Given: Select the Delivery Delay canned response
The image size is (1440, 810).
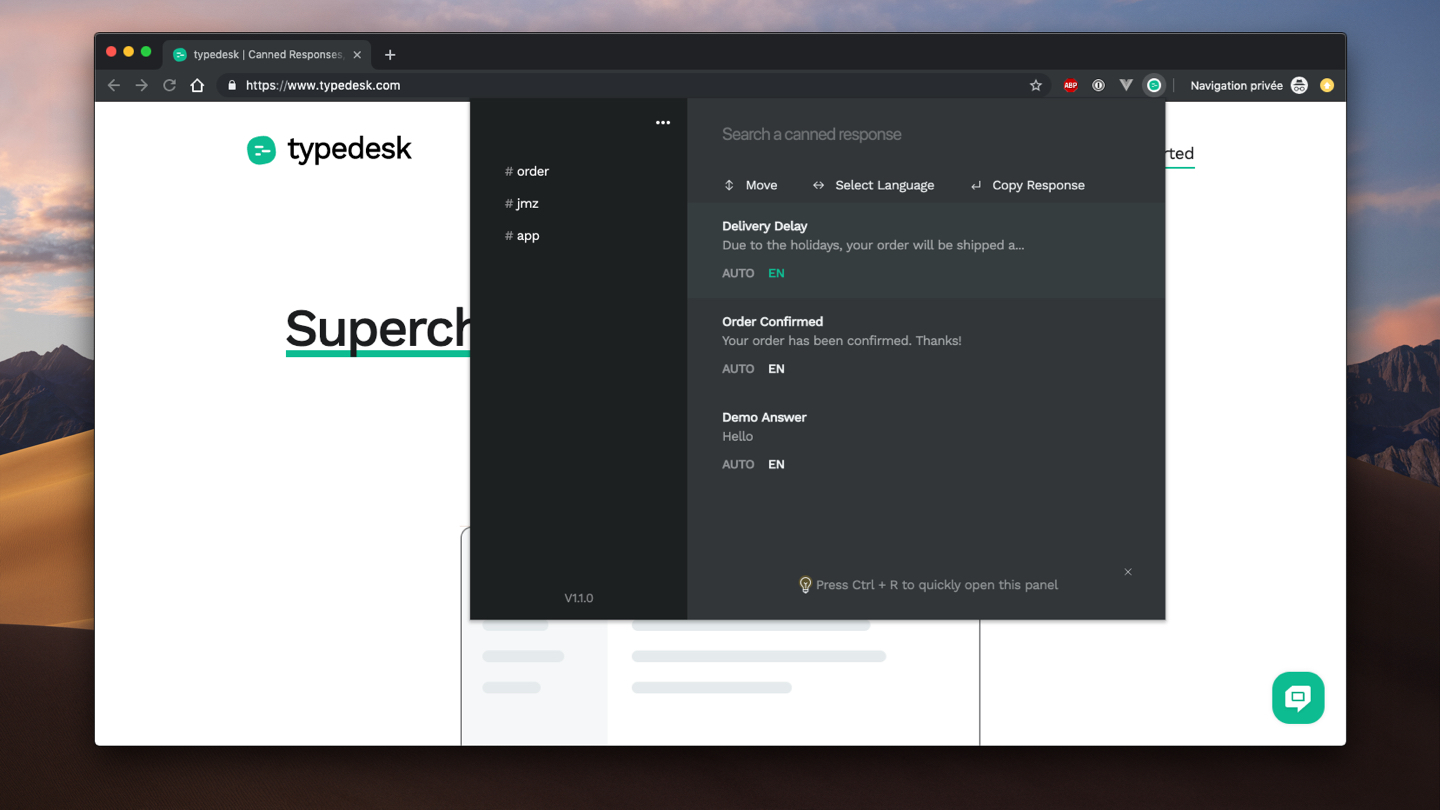Looking at the screenshot, I should click(x=872, y=236).
